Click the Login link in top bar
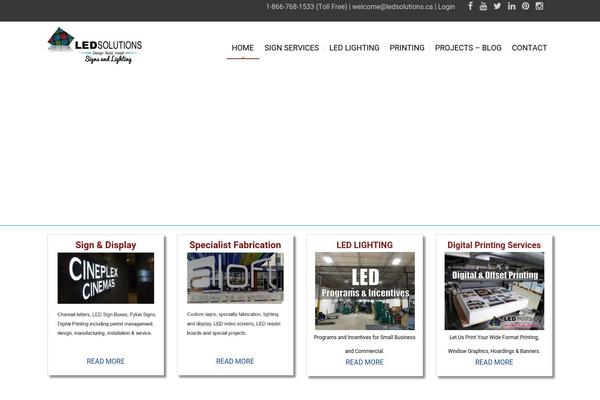Viewport: 600px width, 400px height. click(446, 7)
